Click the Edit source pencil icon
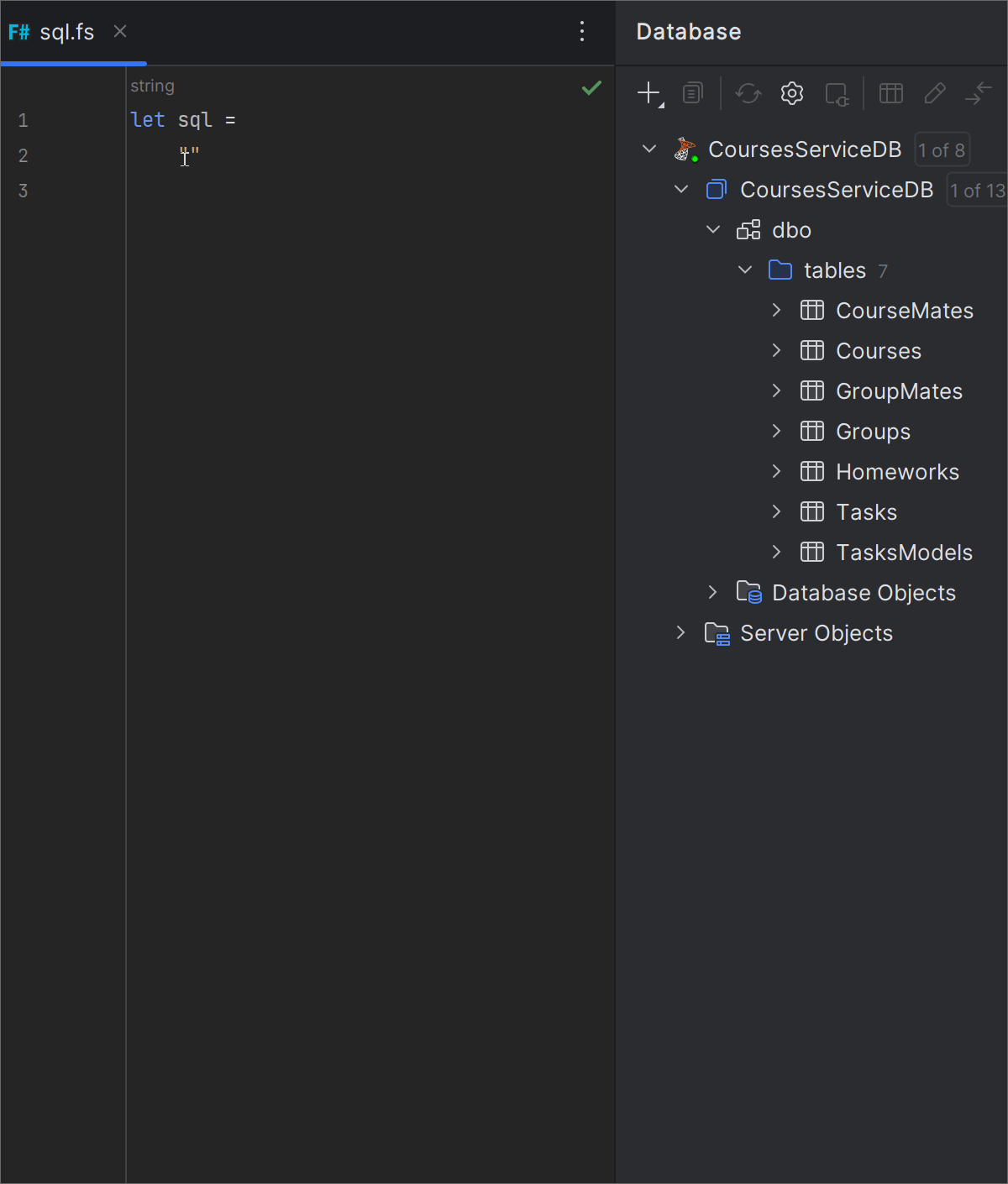Viewport: 1008px width, 1184px height. [x=934, y=93]
